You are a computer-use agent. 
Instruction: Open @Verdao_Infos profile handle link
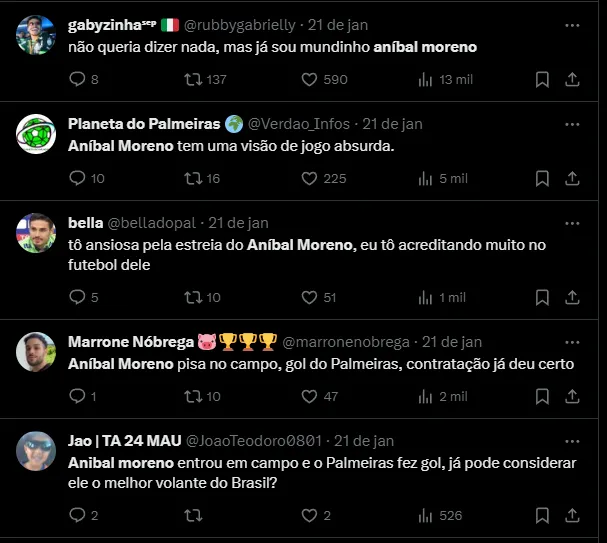coord(299,124)
